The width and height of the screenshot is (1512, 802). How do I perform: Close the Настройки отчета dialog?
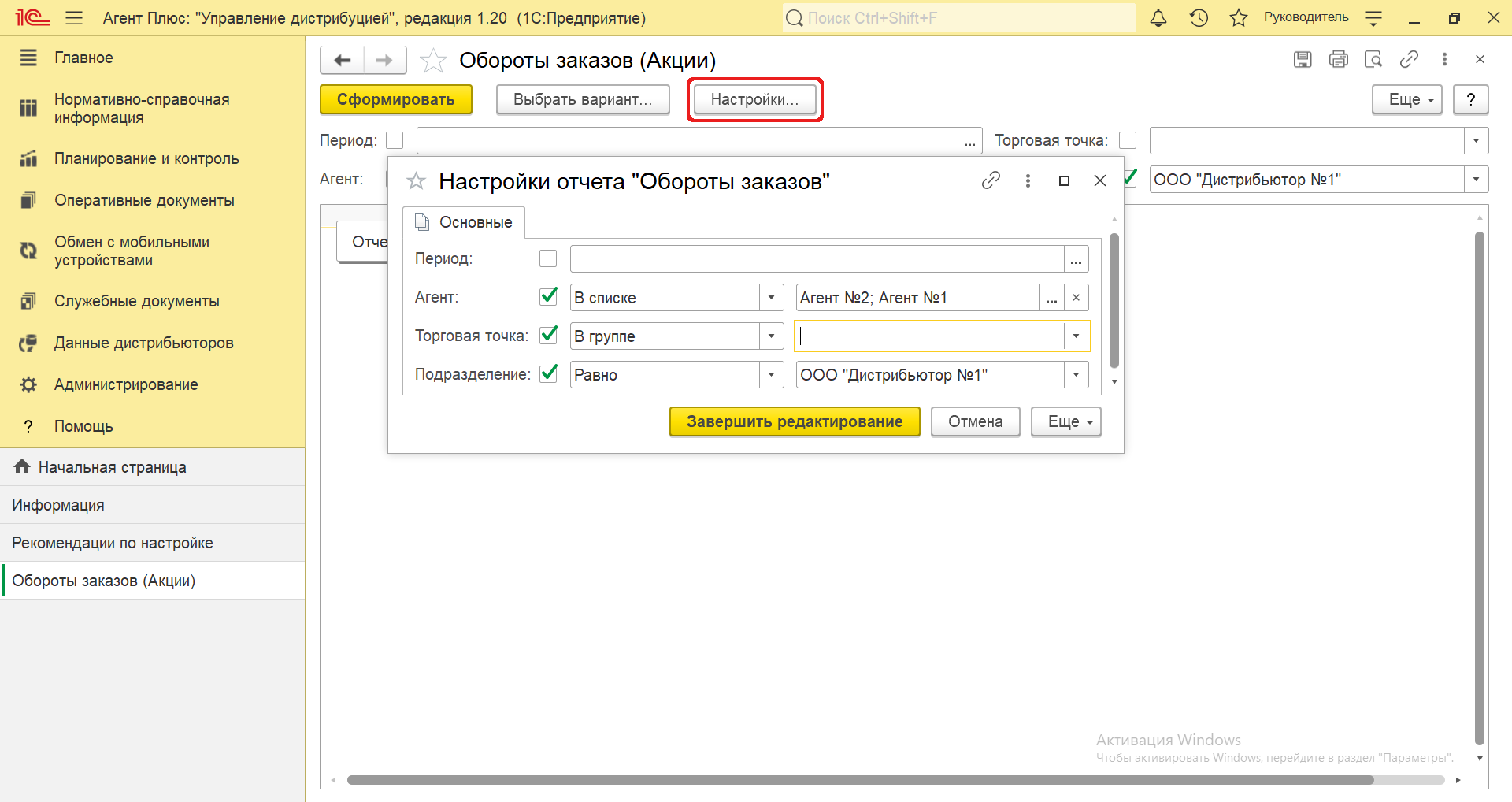coord(1100,180)
